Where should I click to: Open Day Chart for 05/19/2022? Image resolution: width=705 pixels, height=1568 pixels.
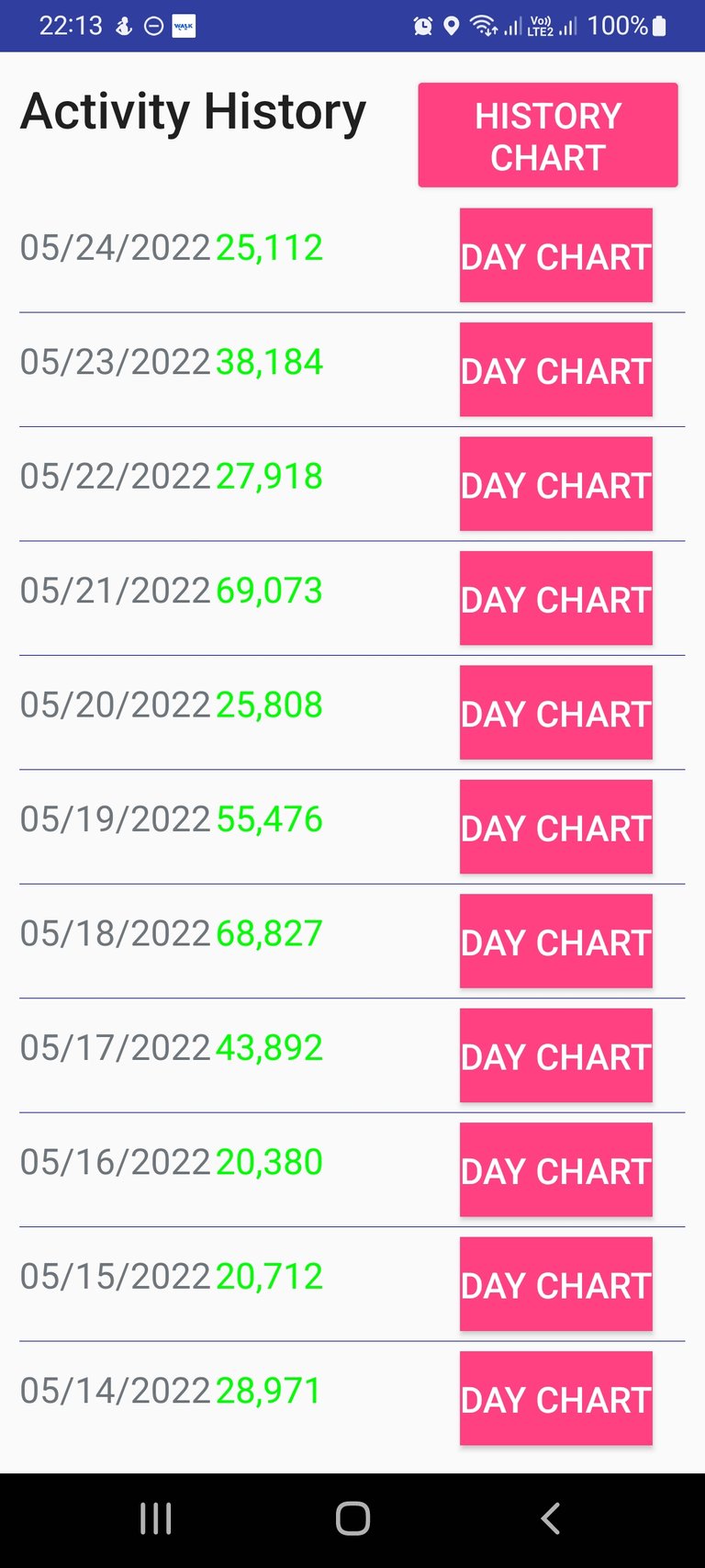coord(555,827)
